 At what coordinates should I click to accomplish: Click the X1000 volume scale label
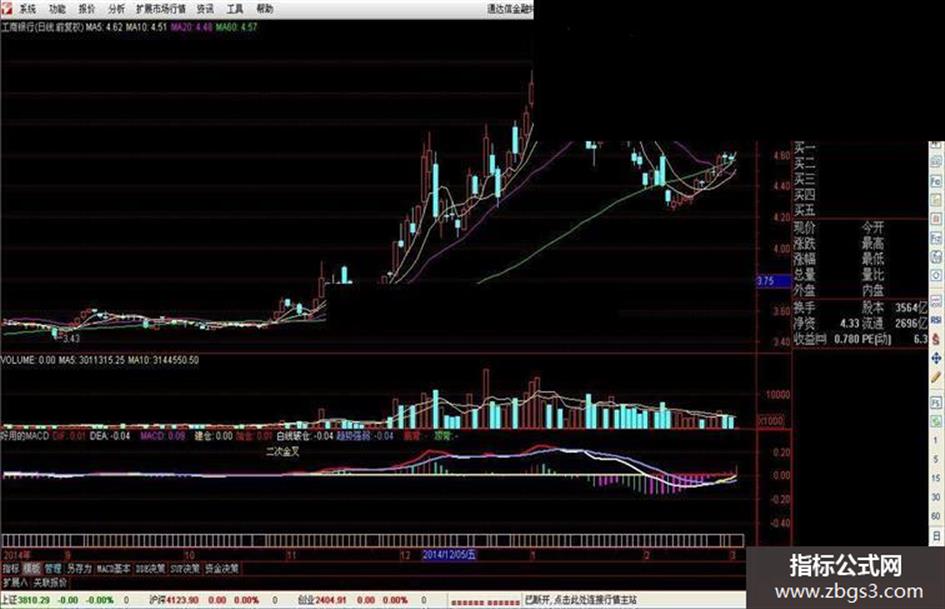pyautogui.click(x=770, y=420)
